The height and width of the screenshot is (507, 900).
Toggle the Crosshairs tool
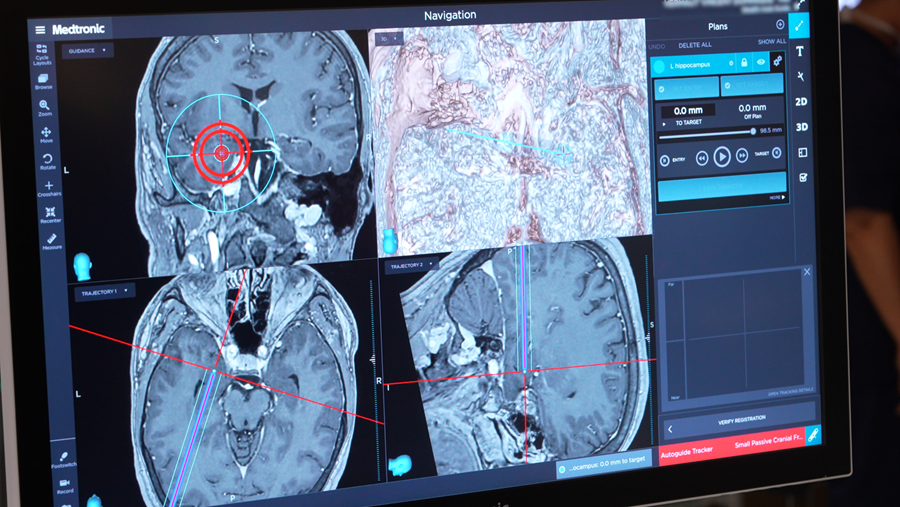tap(49, 188)
